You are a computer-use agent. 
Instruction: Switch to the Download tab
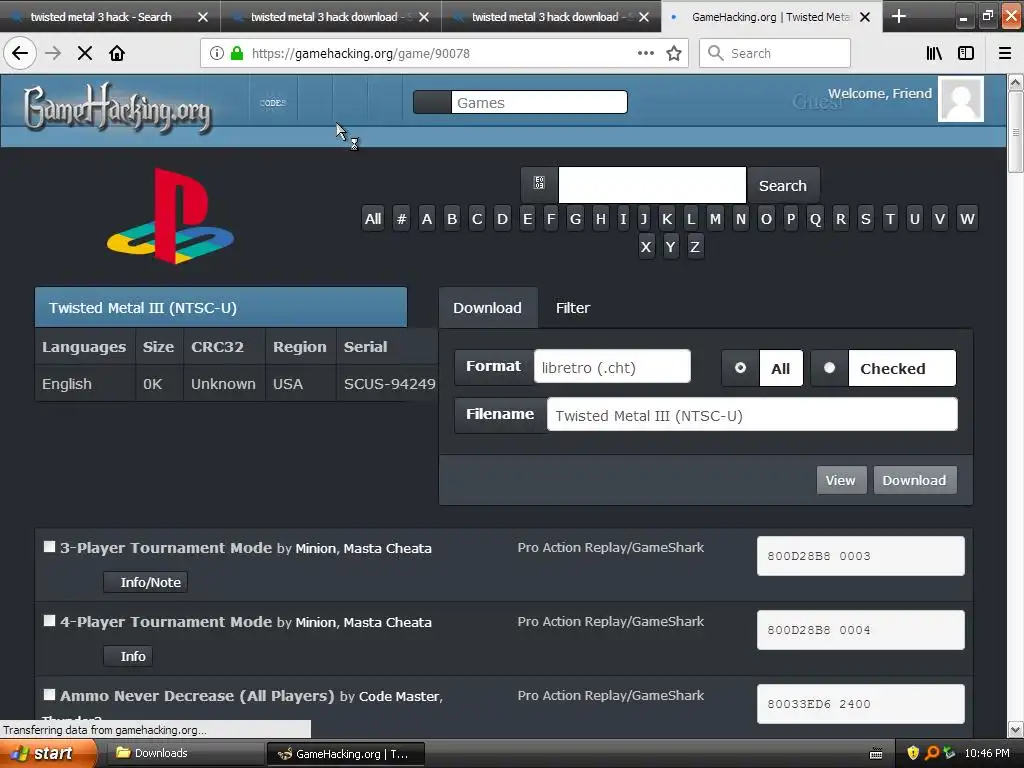pyautogui.click(x=487, y=308)
